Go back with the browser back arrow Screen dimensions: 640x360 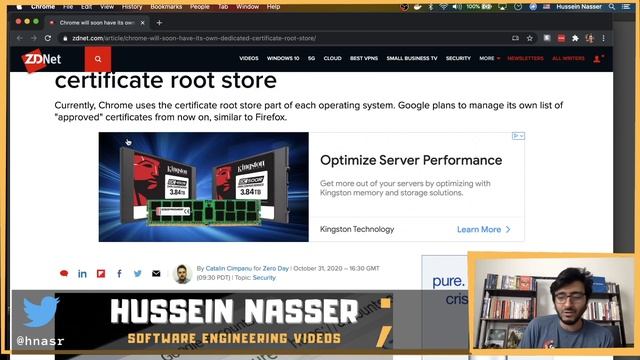pyautogui.click(x=20, y=38)
